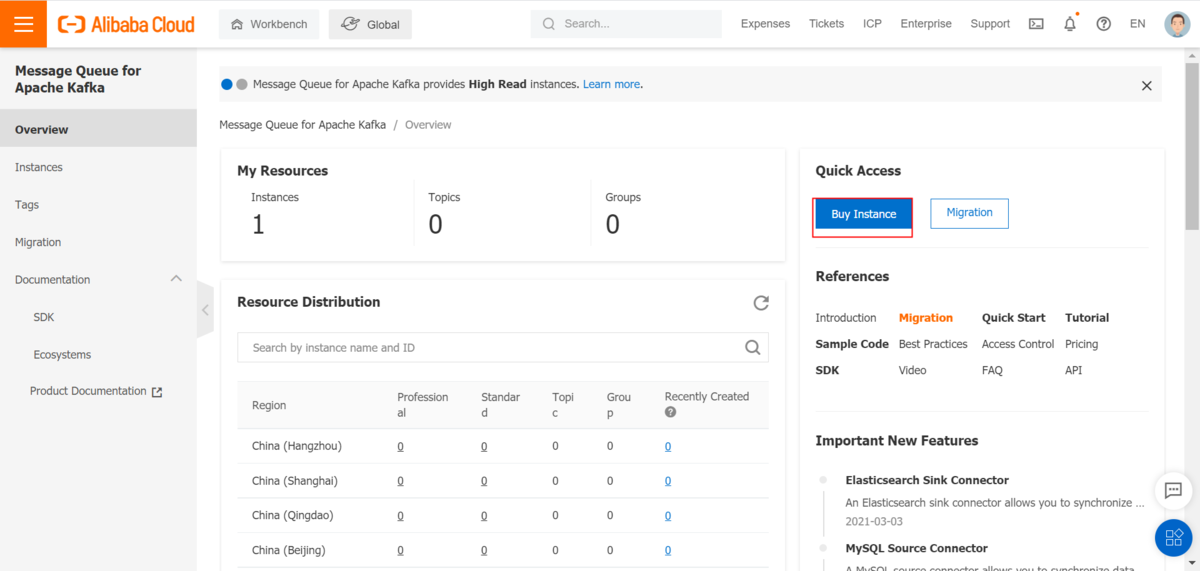Collapse the Documentation section chevron
The width and height of the screenshot is (1200, 571).
point(177,279)
